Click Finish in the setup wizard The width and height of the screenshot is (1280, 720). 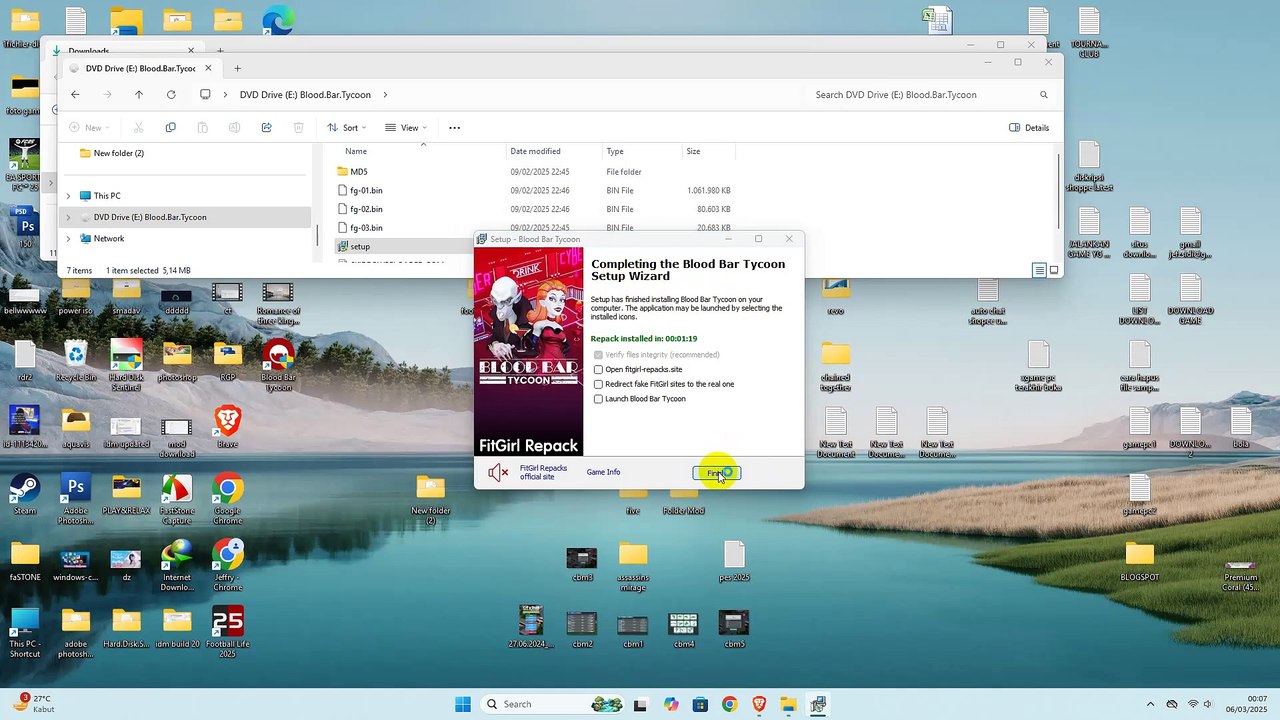click(x=716, y=473)
